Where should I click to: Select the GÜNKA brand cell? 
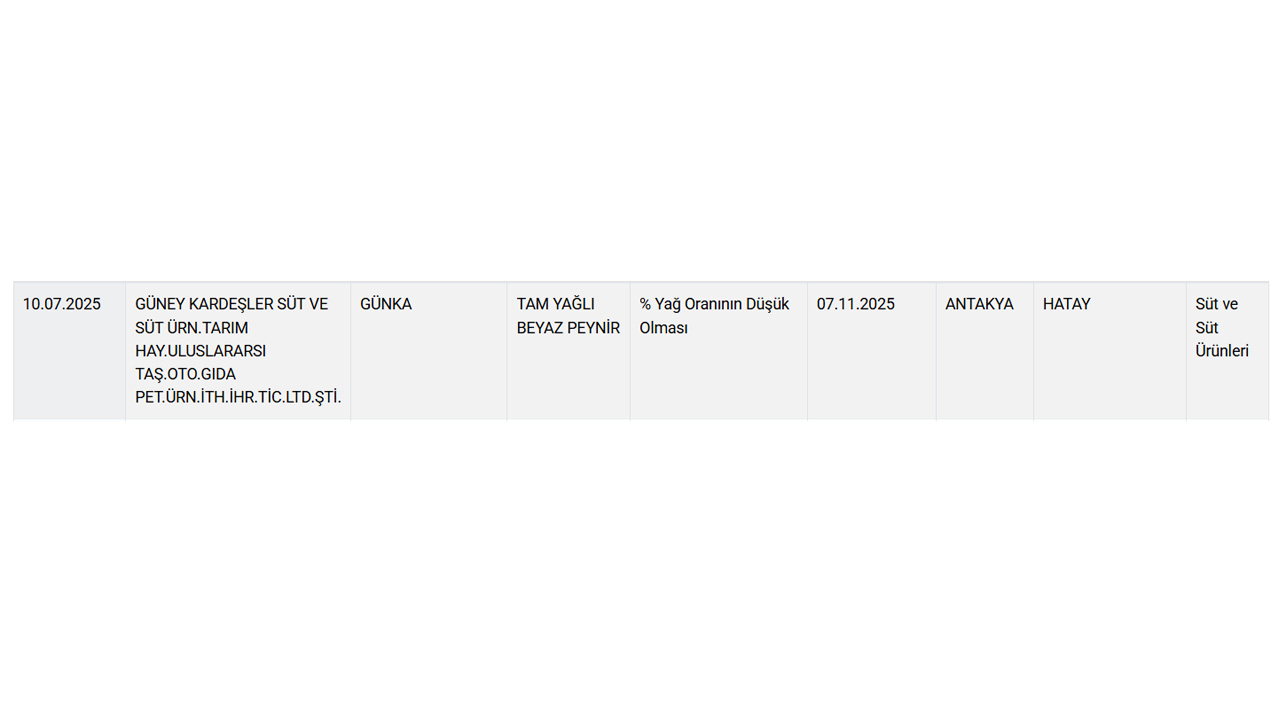428,351
